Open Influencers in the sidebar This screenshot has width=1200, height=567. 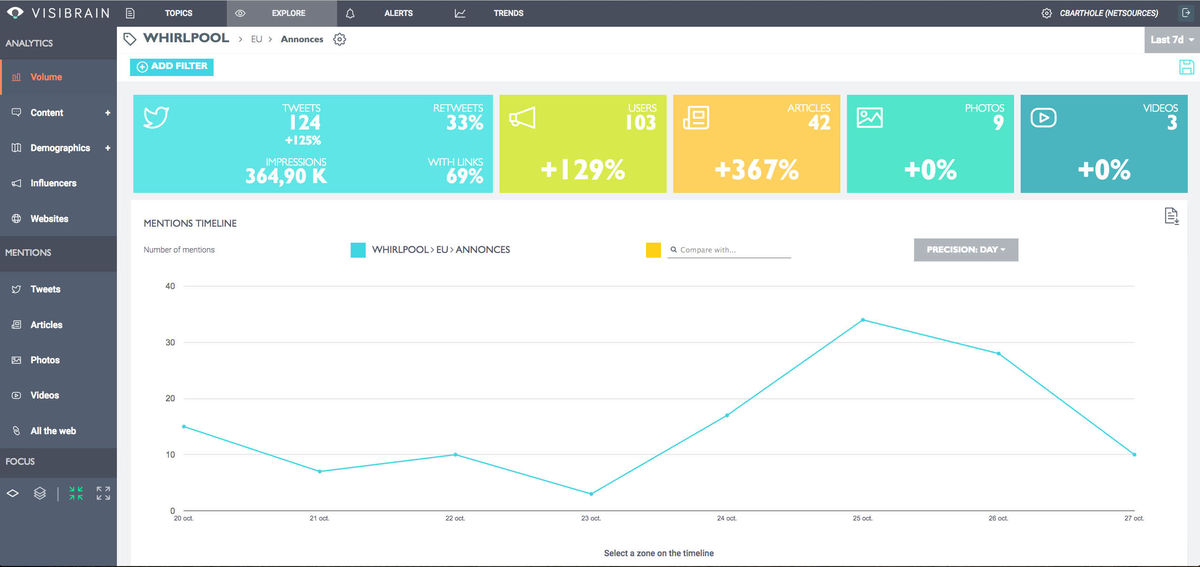(x=53, y=183)
